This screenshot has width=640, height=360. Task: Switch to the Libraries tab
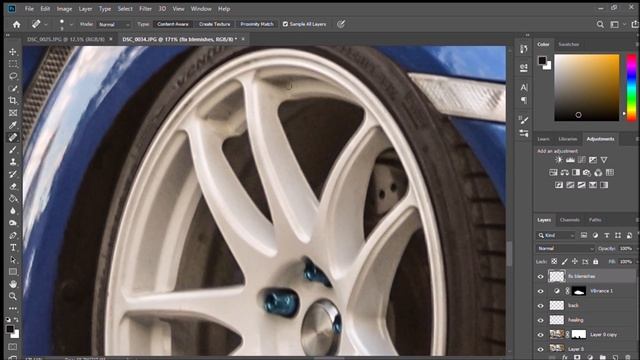tap(568, 139)
